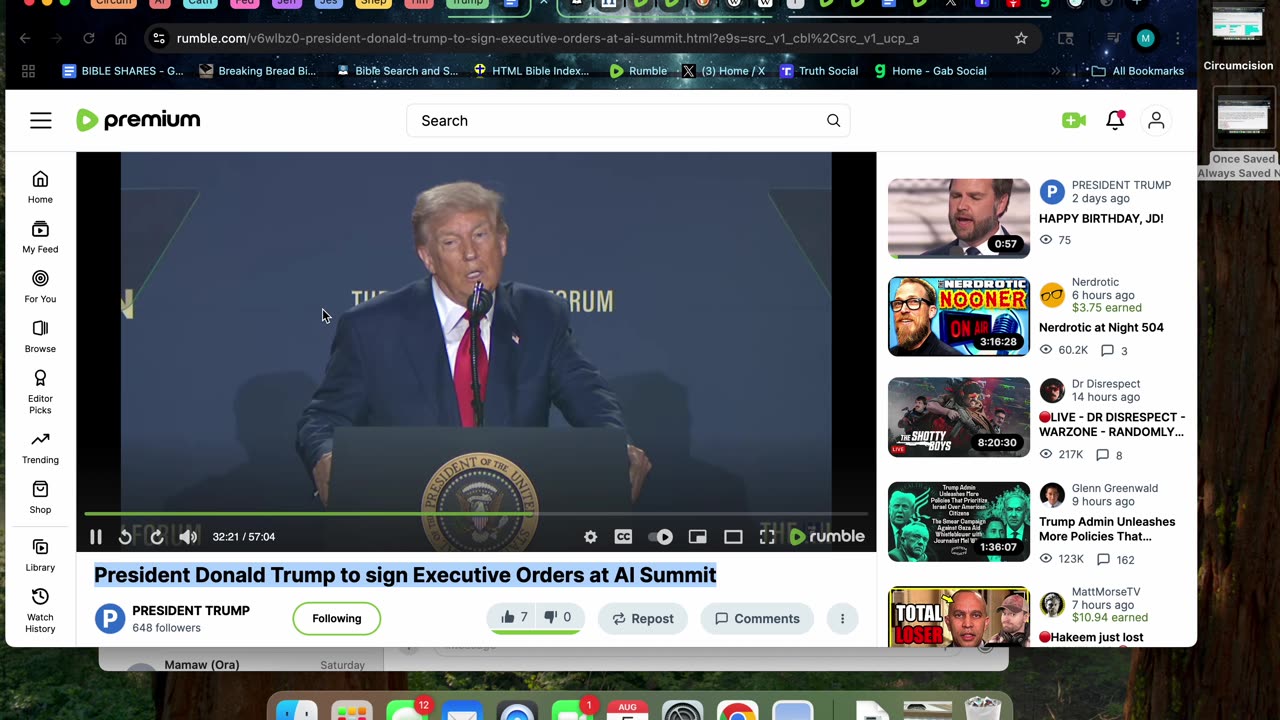Go to the browser home page
This screenshot has height=720, width=1280.
coord(121,38)
